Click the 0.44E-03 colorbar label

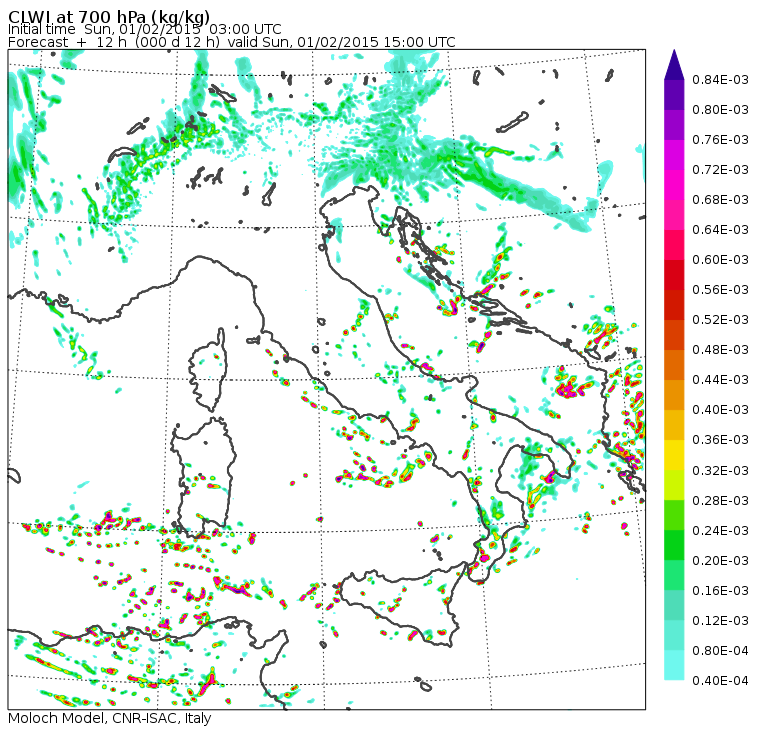[x=720, y=380]
